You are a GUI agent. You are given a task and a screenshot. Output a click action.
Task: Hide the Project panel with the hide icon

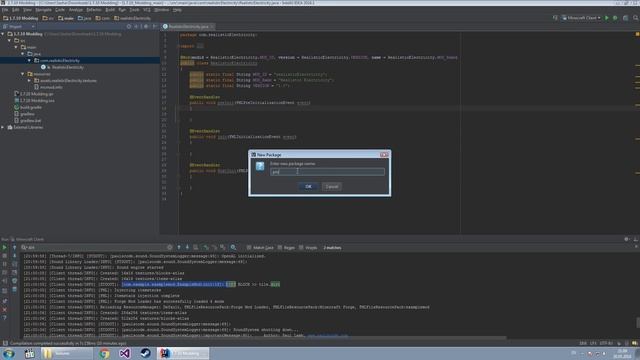(x=155, y=27)
